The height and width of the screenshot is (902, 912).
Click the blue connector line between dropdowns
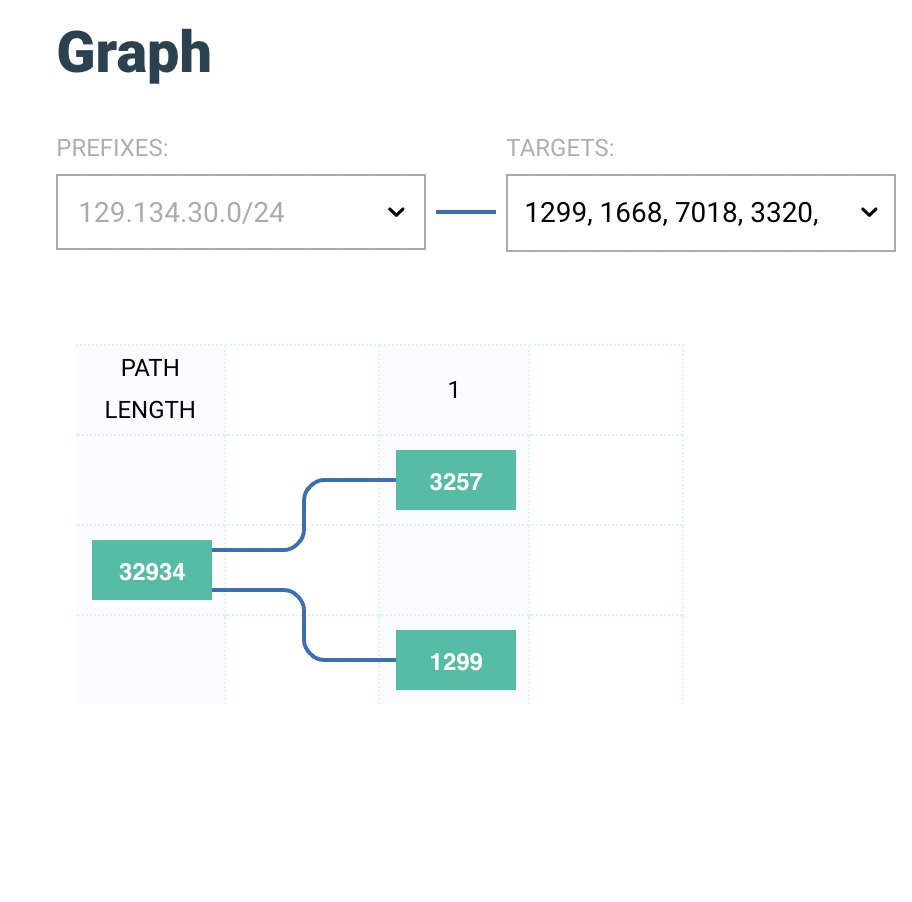pyautogui.click(x=466, y=212)
